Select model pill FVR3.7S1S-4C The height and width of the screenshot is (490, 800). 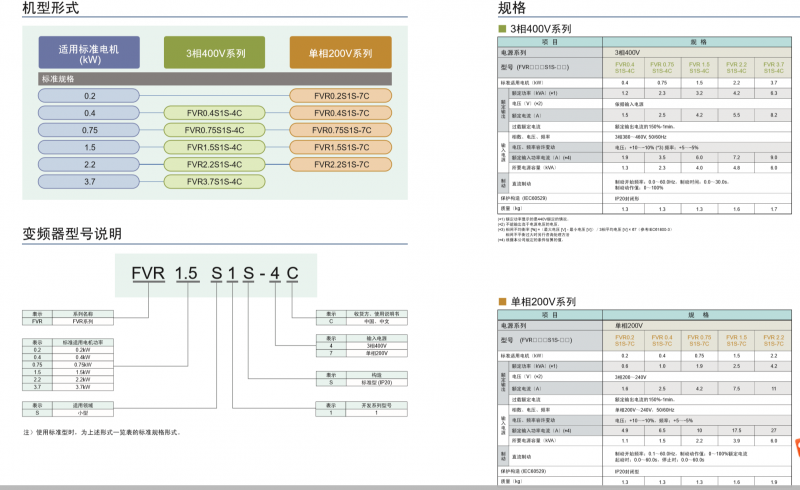click(214, 182)
